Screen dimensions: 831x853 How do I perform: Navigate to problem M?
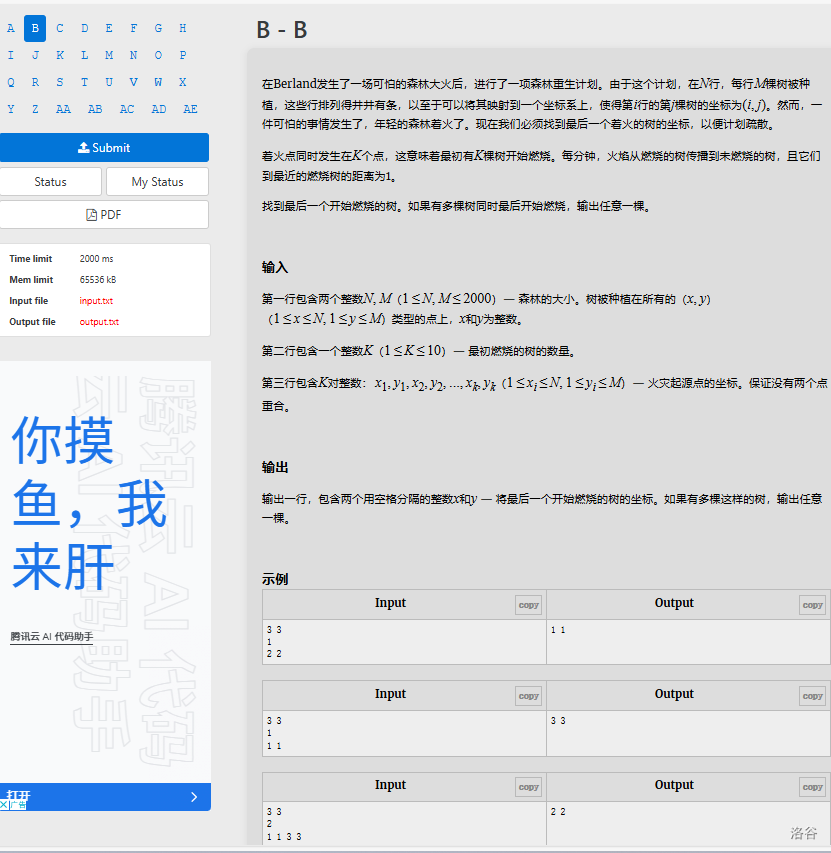click(x=109, y=55)
